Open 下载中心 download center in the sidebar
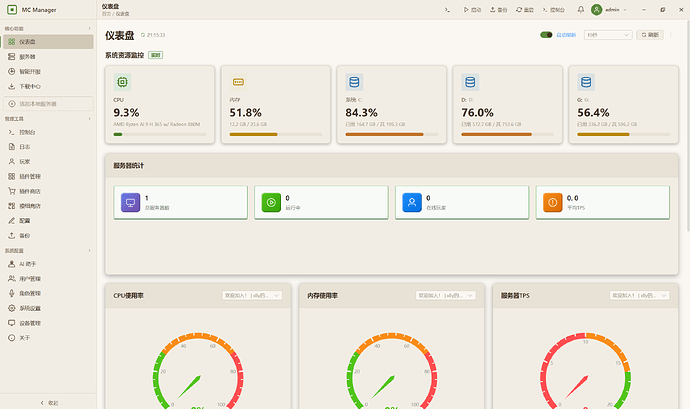Image resolution: width=690 pixels, height=409 pixels. click(x=48, y=86)
